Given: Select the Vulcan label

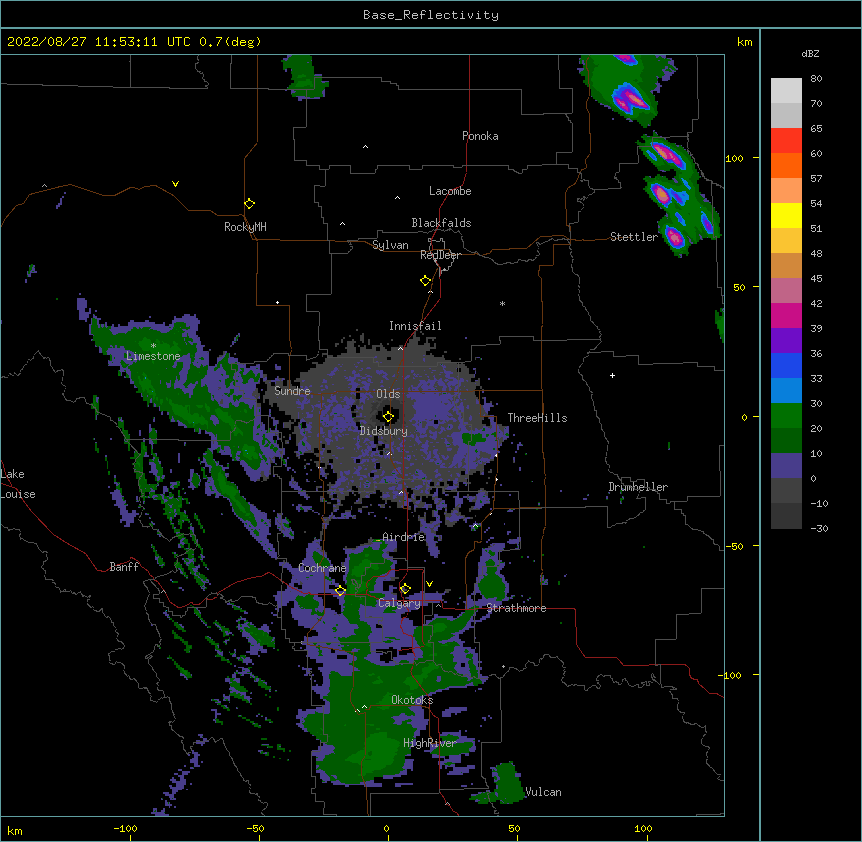Looking at the screenshot, I should coord(543,792).
